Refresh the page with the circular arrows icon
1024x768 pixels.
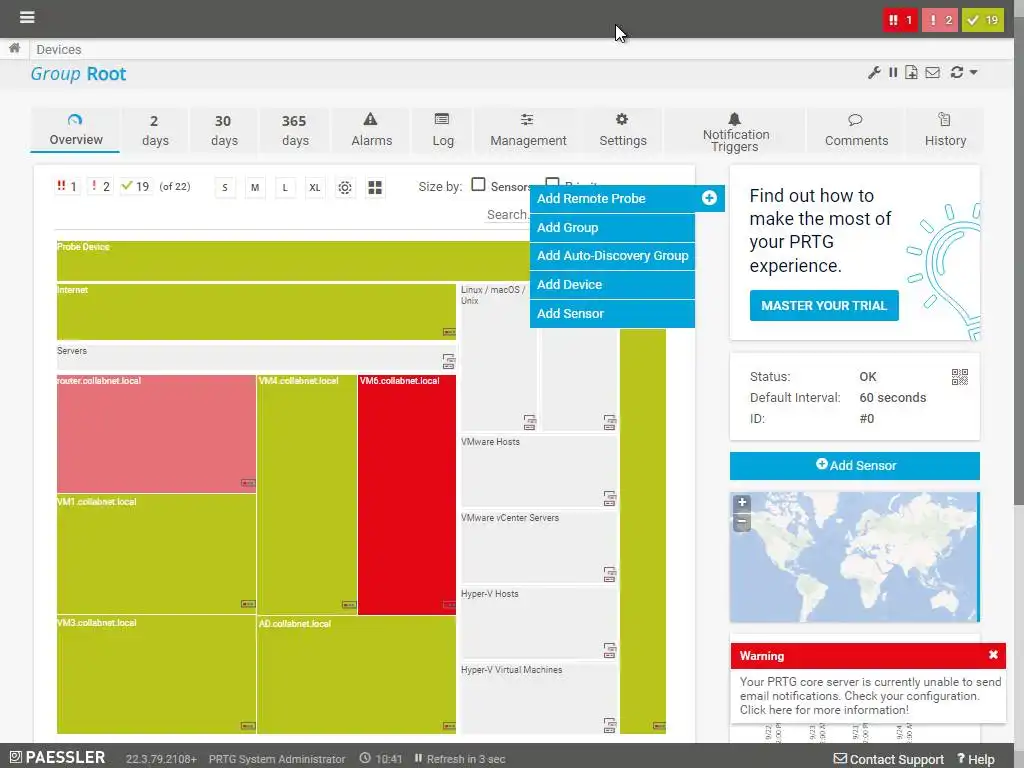point(957,72)
